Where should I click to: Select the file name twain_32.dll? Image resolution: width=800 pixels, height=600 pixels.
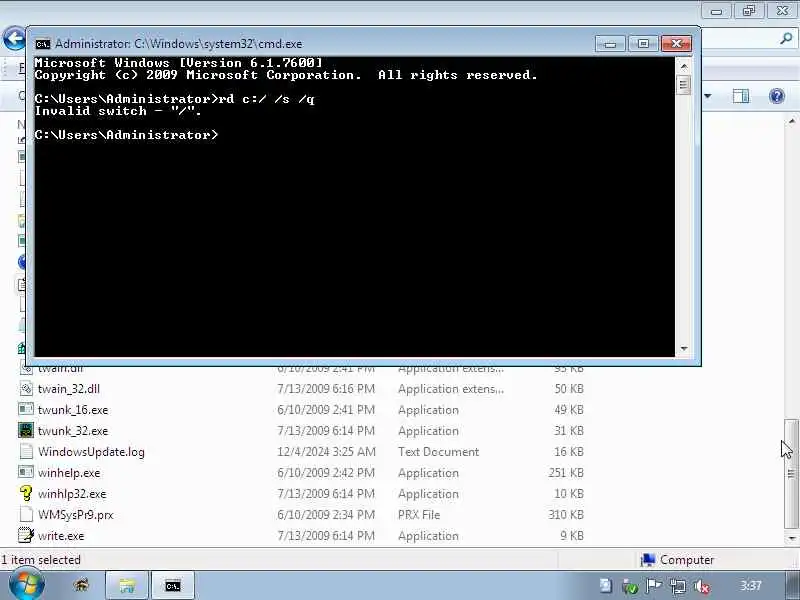[69, 389]
